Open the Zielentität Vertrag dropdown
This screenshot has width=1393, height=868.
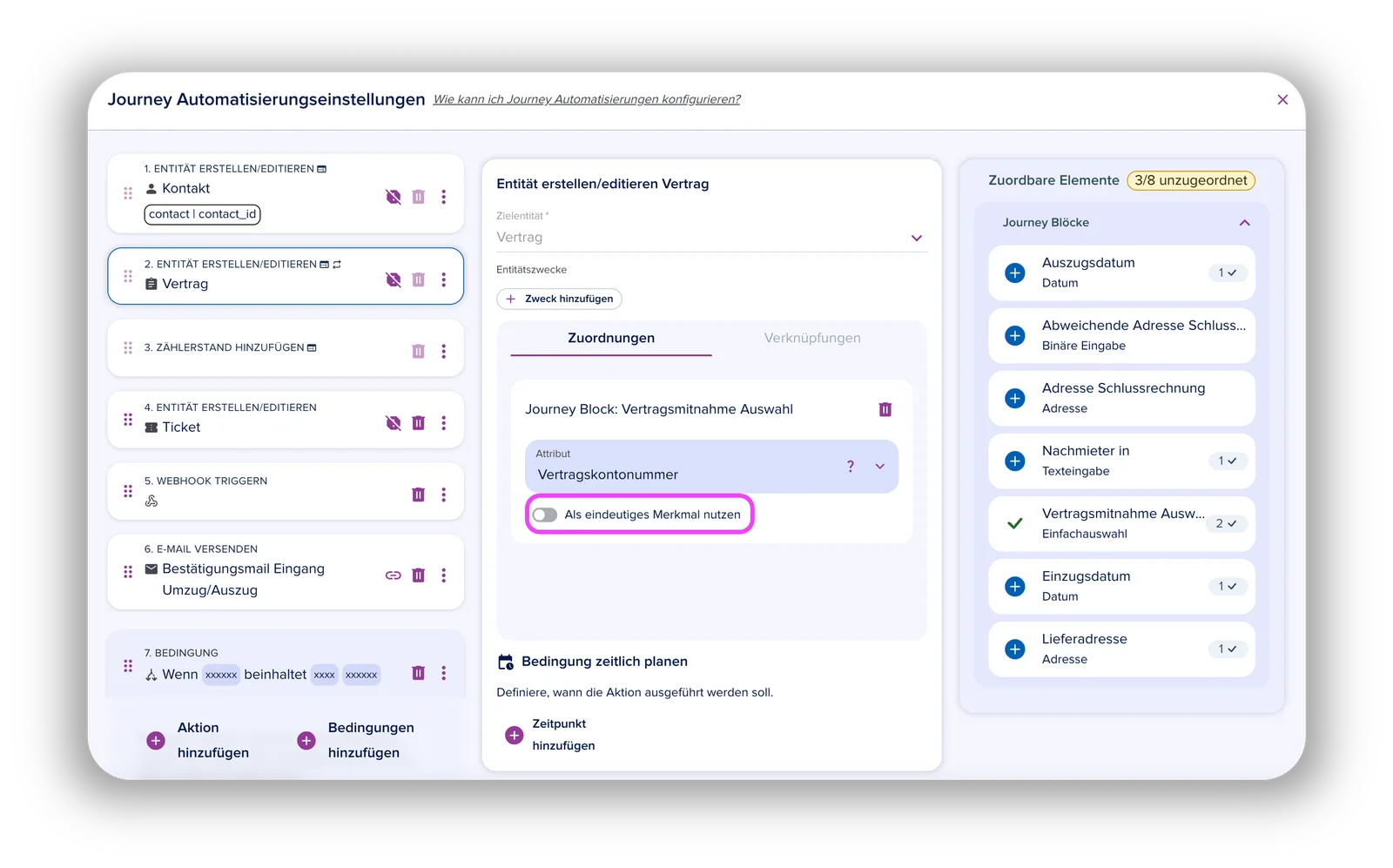pyautogui.click(x=711, y=238)
